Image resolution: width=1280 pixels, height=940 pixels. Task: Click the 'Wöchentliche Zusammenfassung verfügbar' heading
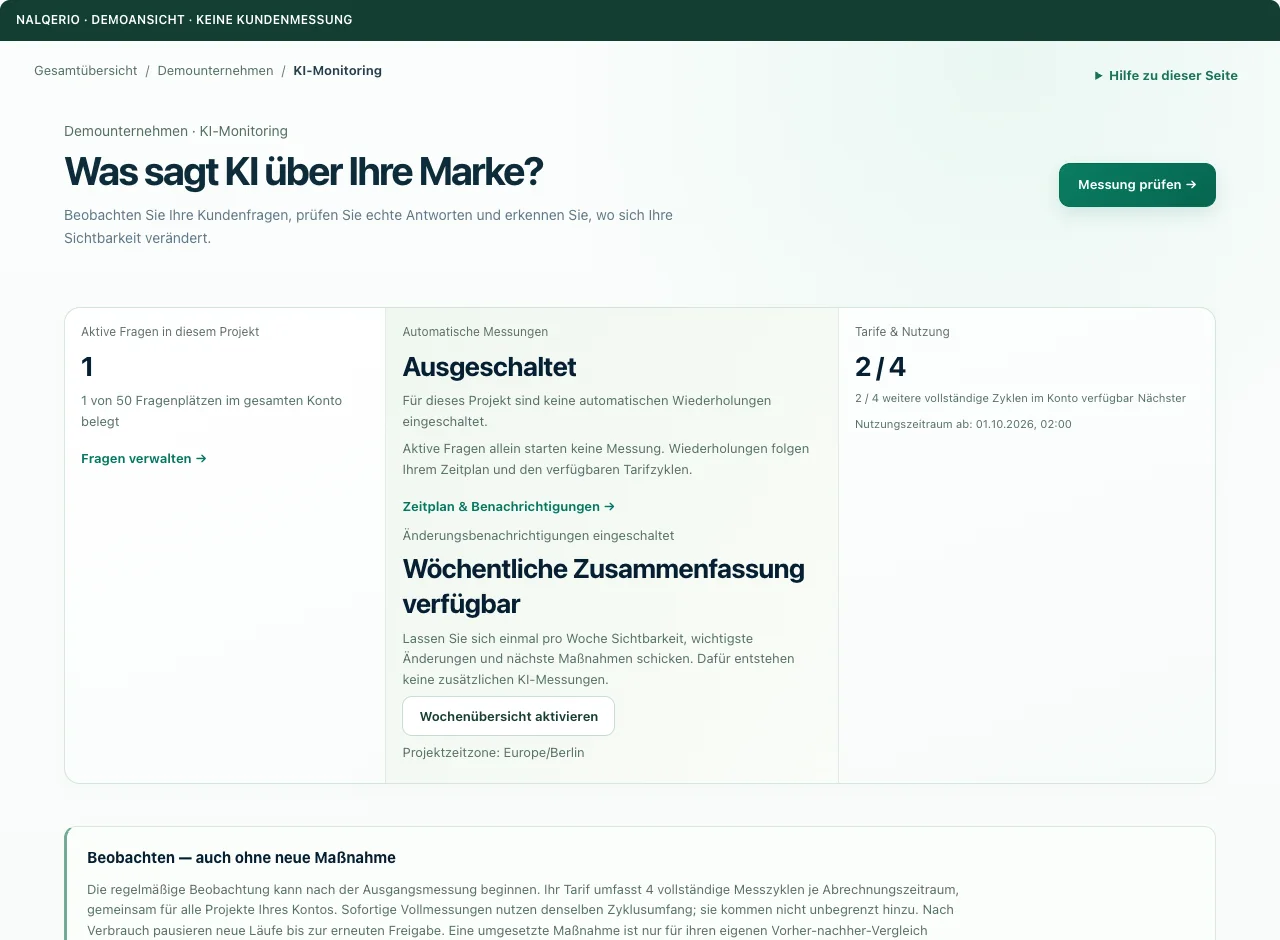603,586
